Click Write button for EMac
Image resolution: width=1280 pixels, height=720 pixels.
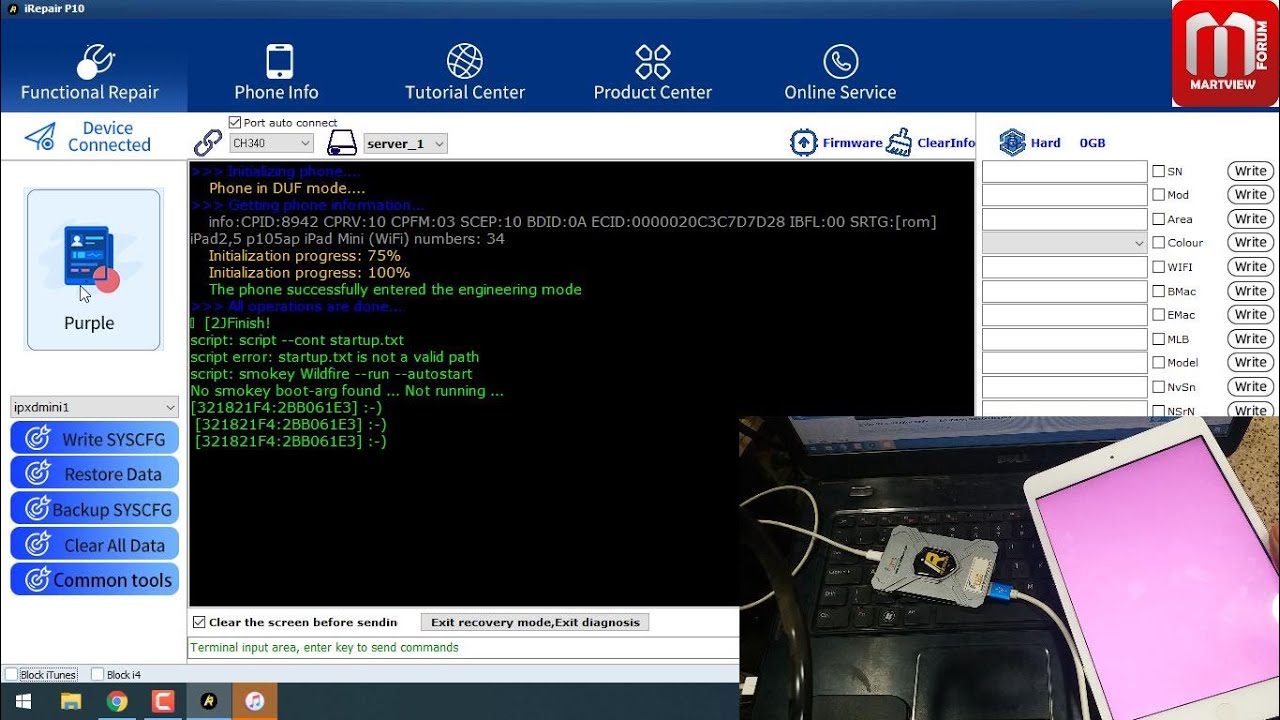tap(1250, 315)
